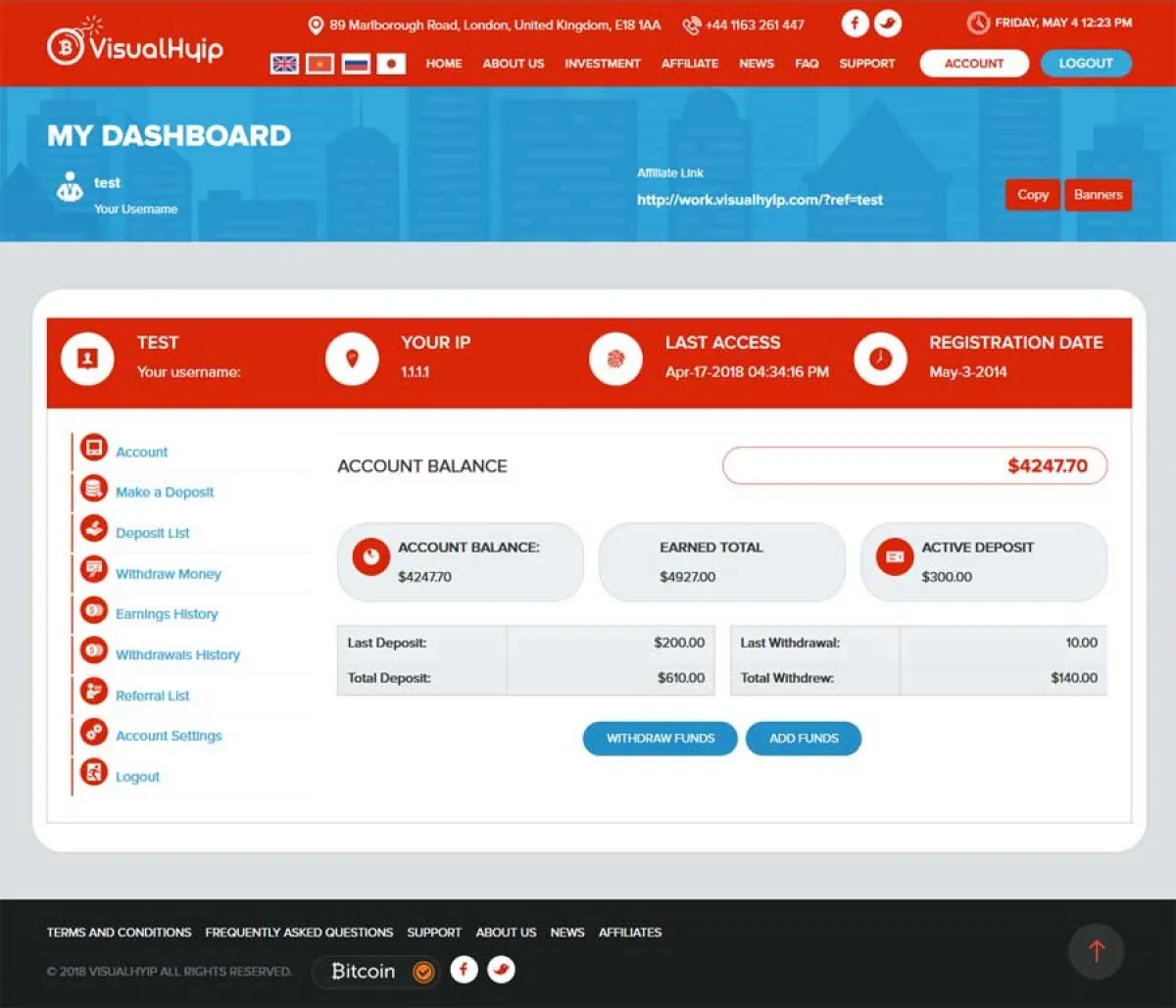
Task: Click the account balance $4247.70 field
Action: (915, 466)
